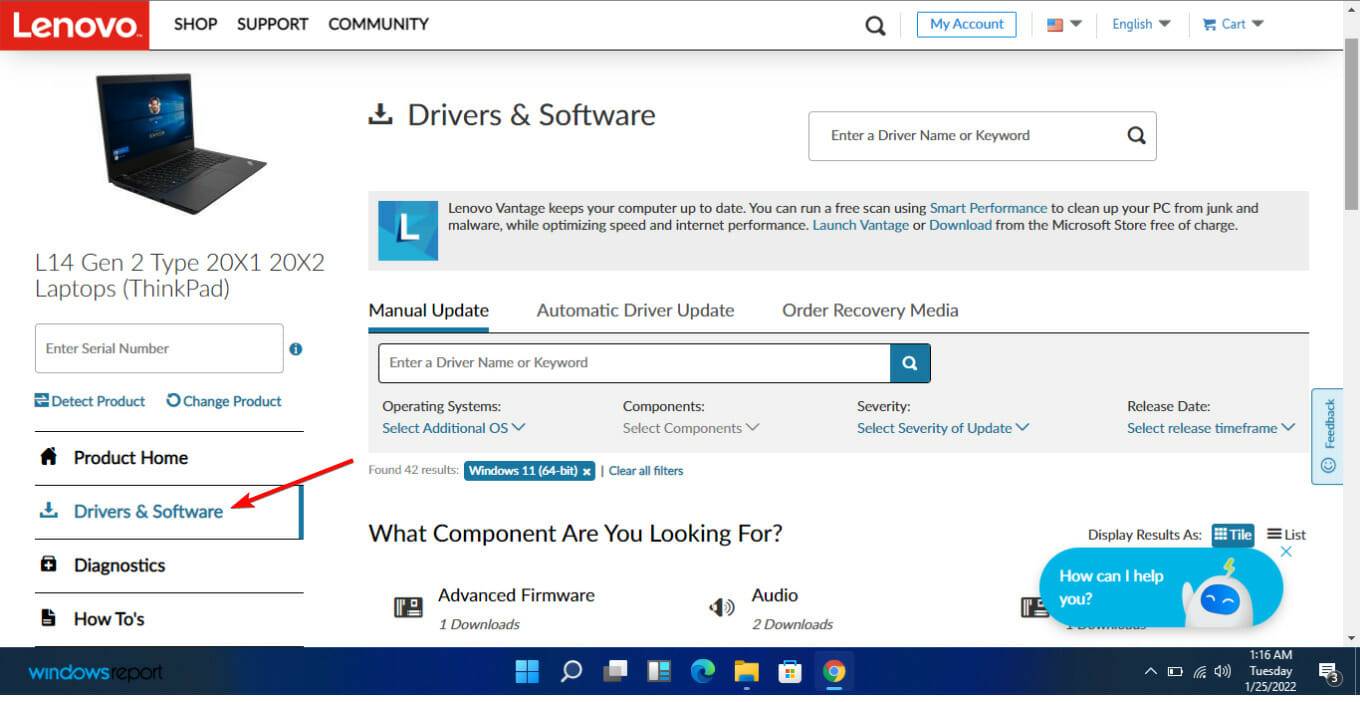Screen dimensions: 1360x702
Task: Click the Detect Product link
Action: pos(90,401)
